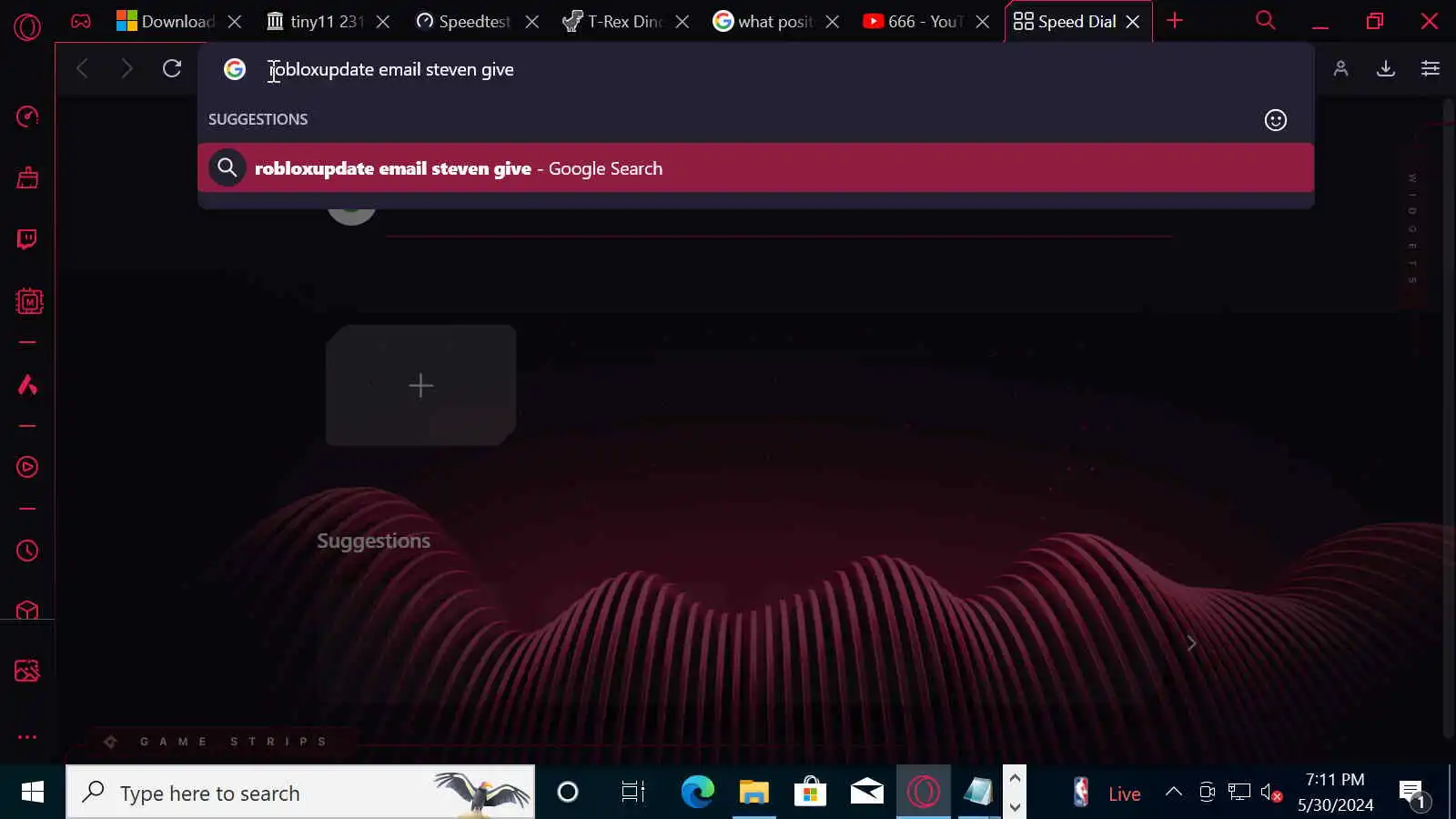Go back to the previous page

(x=82, y=68)
